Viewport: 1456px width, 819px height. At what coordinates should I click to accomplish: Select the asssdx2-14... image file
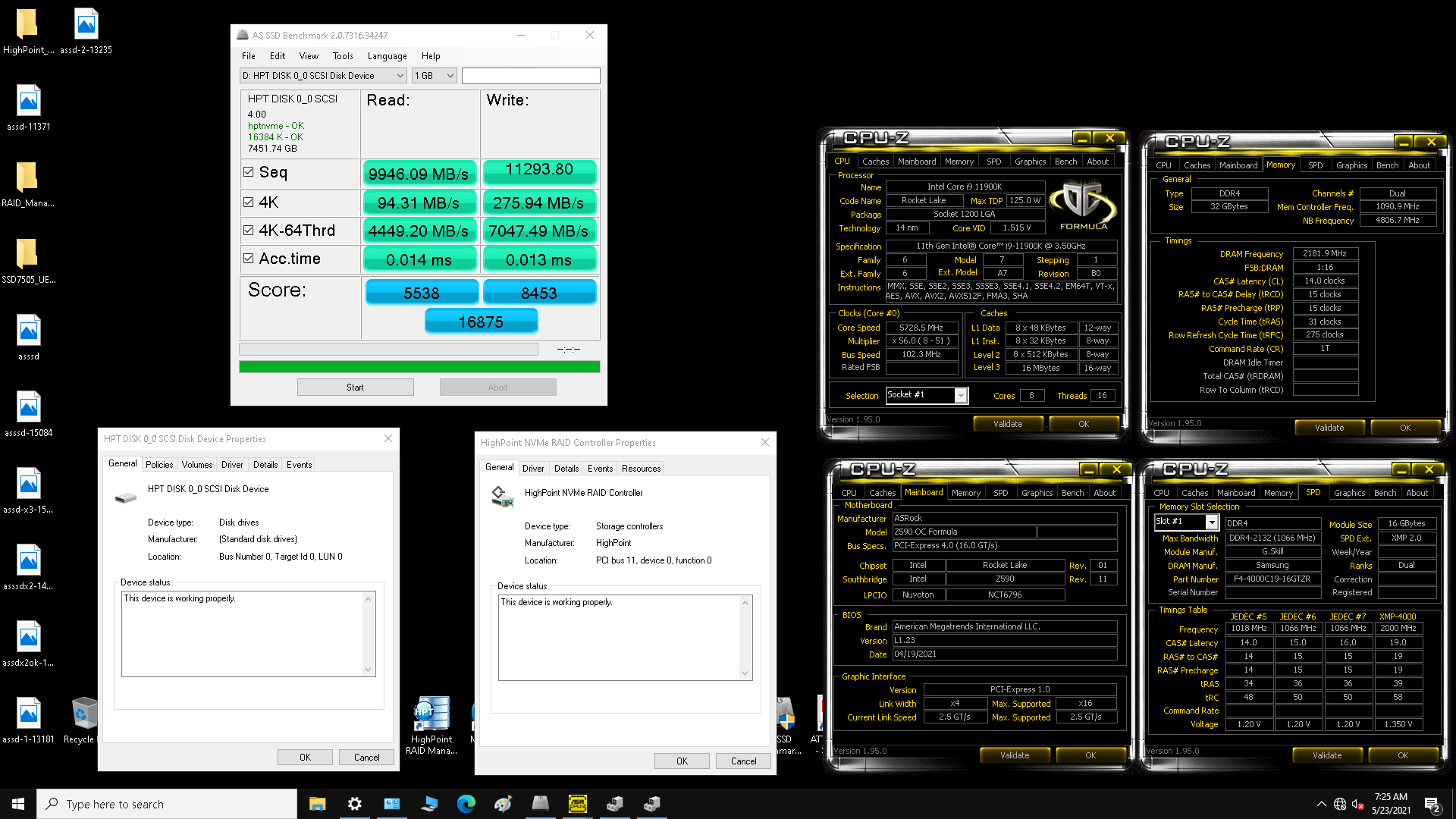pyautogui.click(x=28, y=567)
